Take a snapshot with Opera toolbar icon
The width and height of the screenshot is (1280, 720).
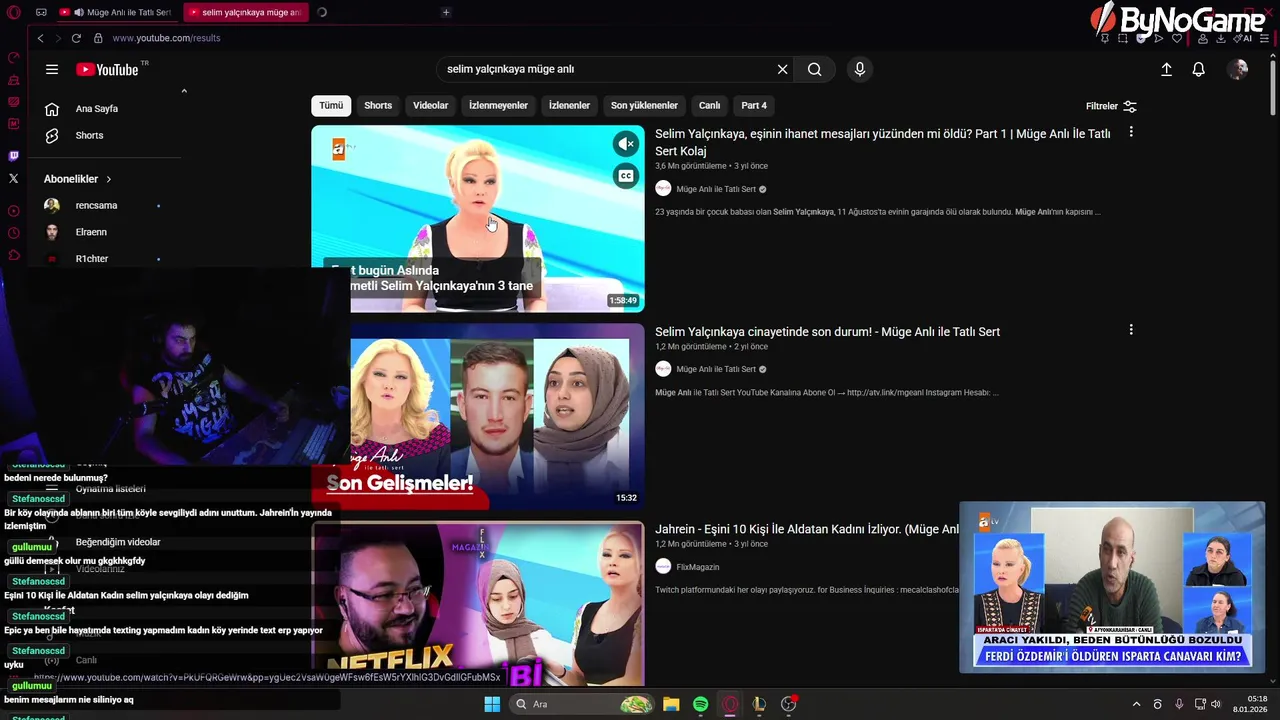[x=1123, y=38]
